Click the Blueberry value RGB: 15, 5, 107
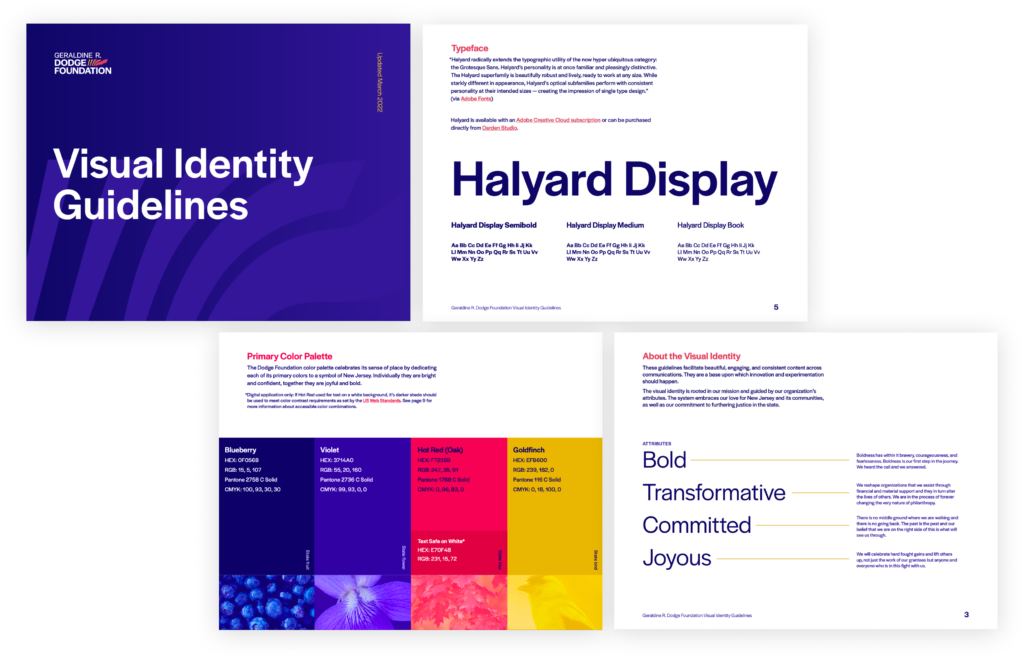This screenshot has width=1024, height=659. coord(243,470)
